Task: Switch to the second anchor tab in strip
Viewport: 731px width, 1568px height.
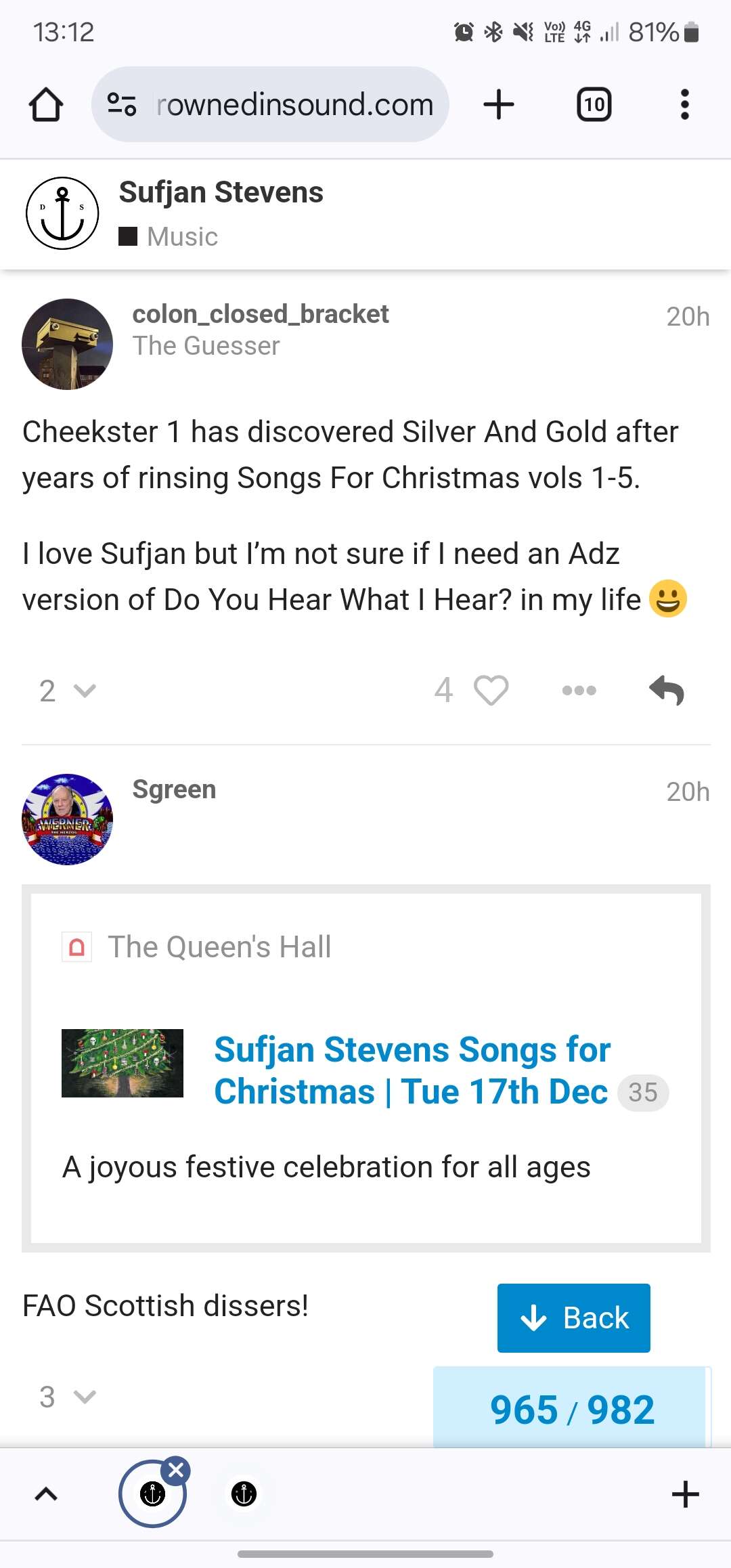Action: coord(244,1494)
